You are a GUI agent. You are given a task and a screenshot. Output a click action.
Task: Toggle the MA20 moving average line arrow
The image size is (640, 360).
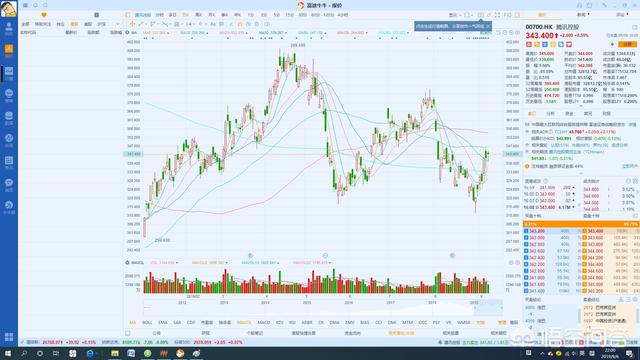(247, 33)
